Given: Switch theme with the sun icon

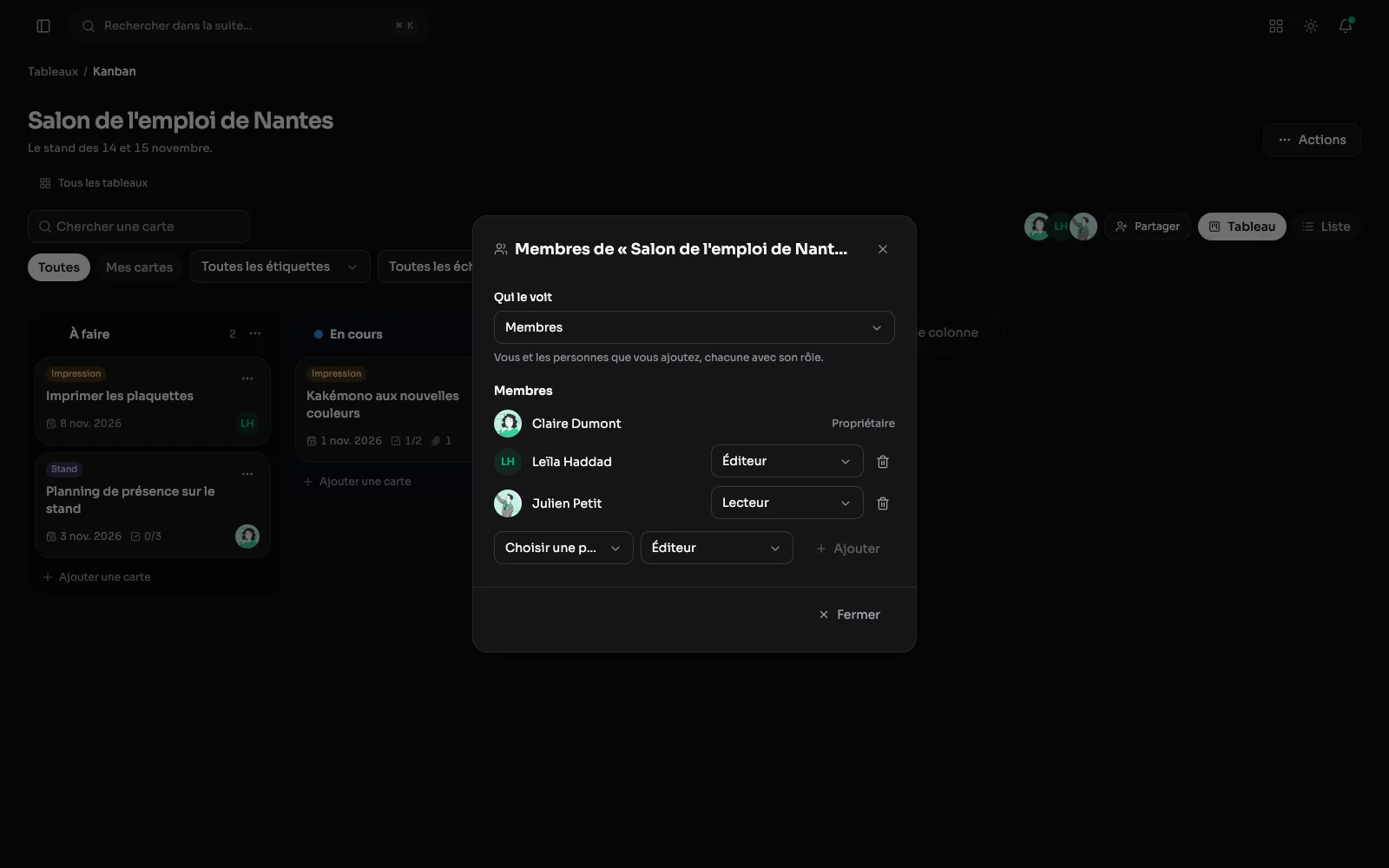Looking at the screenshot, I should tap(1311, 26).
